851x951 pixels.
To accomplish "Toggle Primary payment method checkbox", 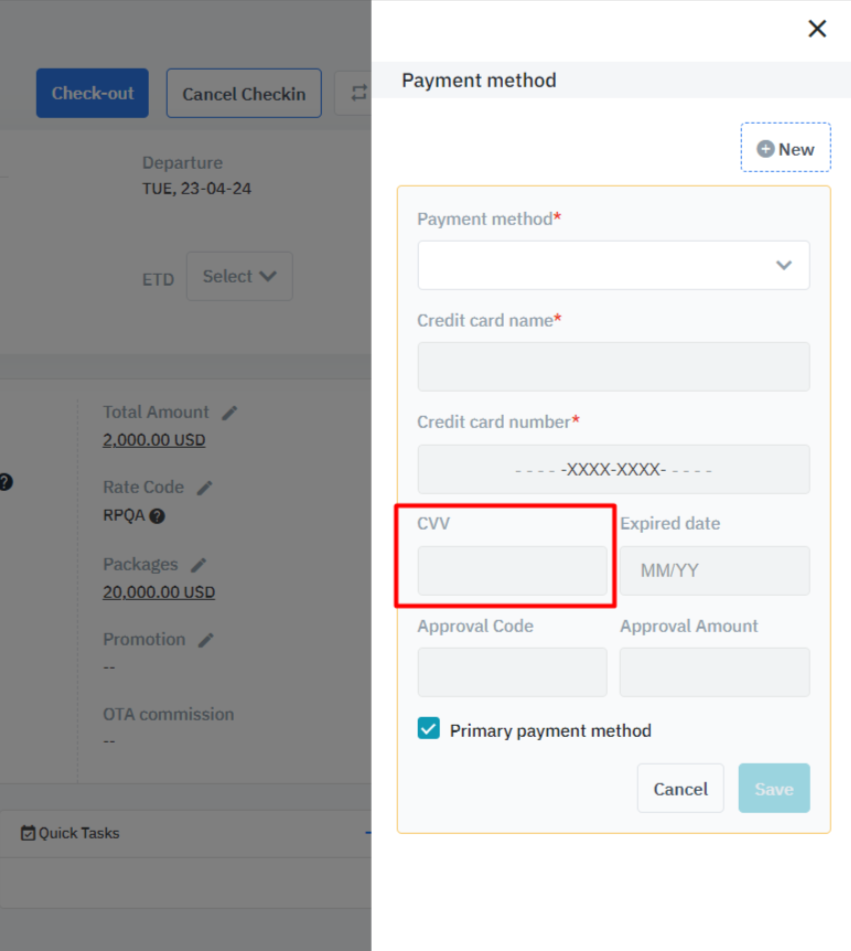I will 428,729.
